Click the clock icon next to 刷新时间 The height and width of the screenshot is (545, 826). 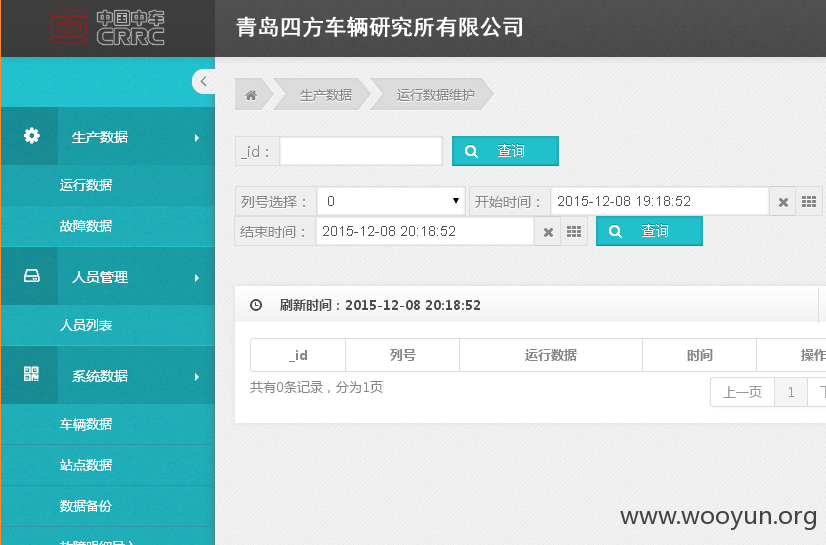coord(256,305)
